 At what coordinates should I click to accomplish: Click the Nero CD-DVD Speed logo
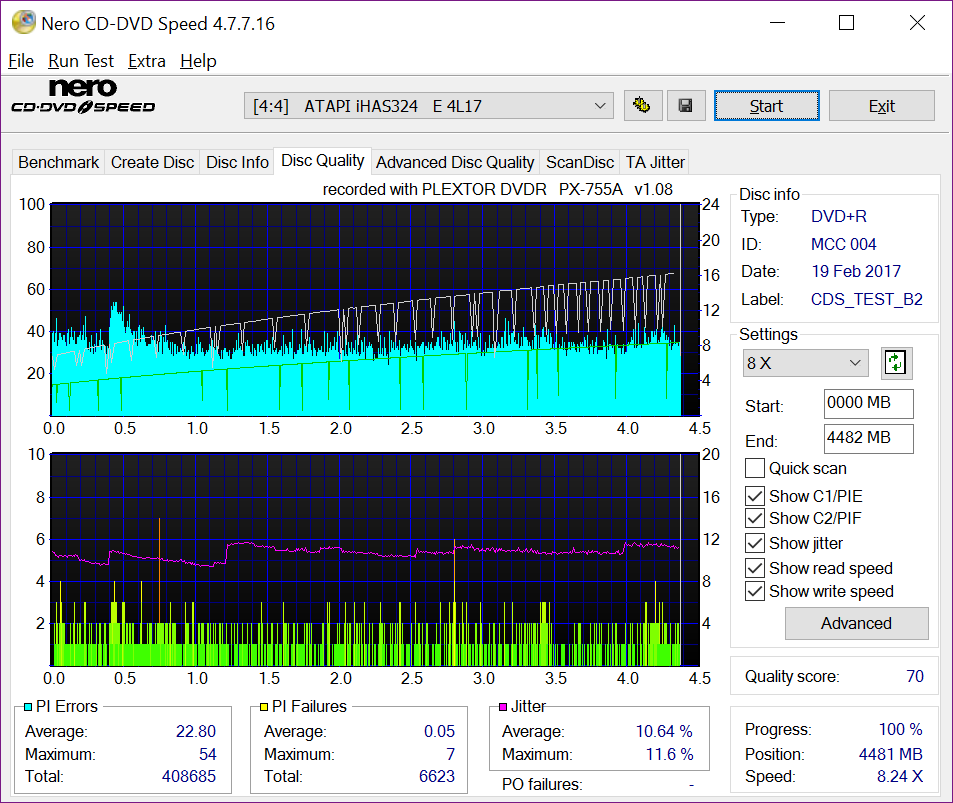pos(82,97)
